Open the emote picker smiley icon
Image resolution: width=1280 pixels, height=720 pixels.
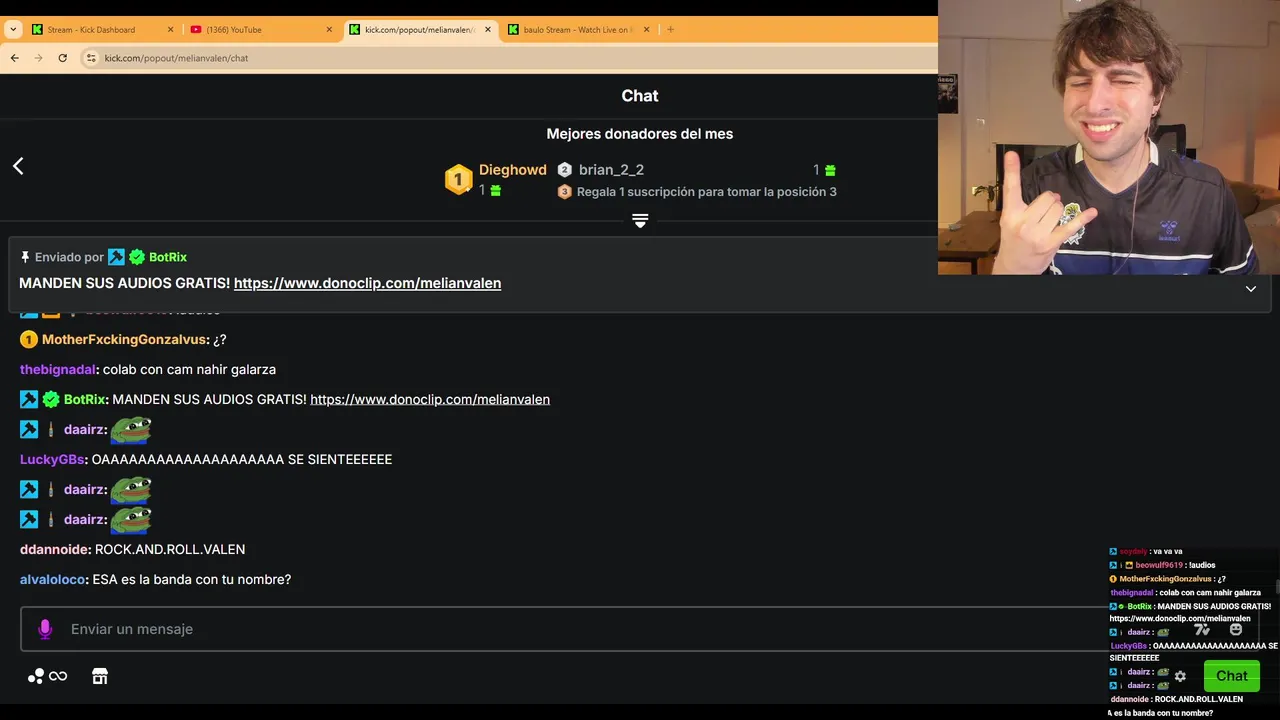point(1236,629)
